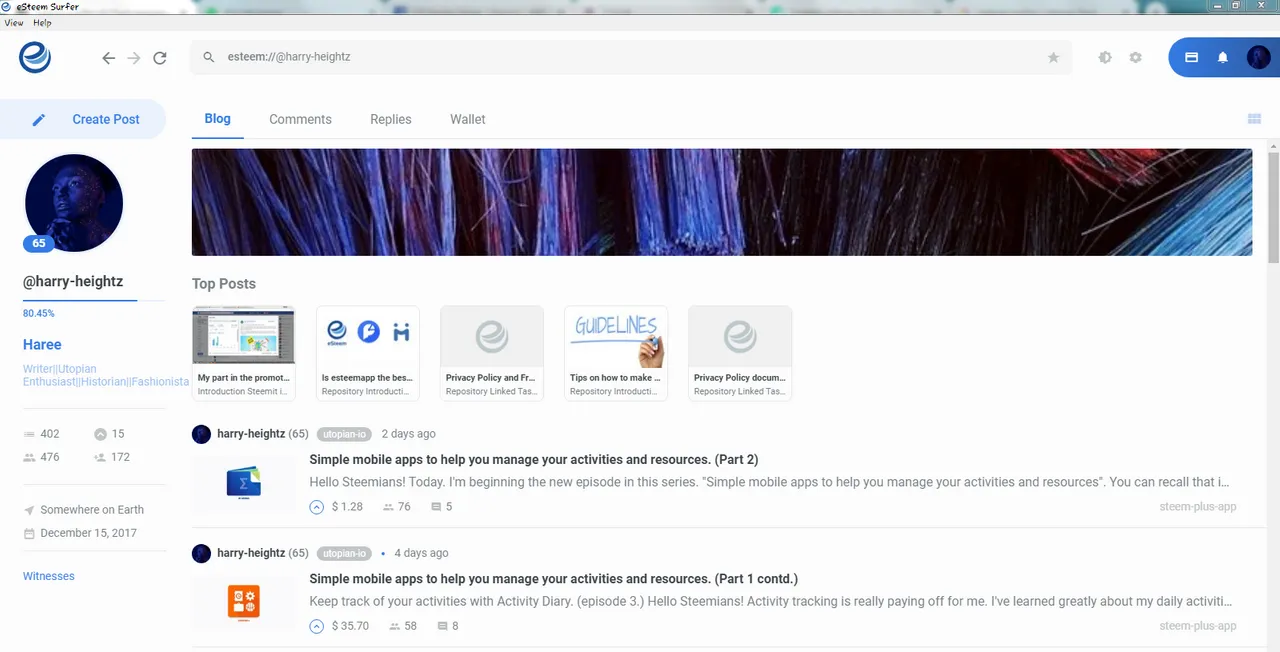This screenshot has width=1280, height=652.
Task: Click the reputation badge 65 on avatar
Action: point(39,243)
